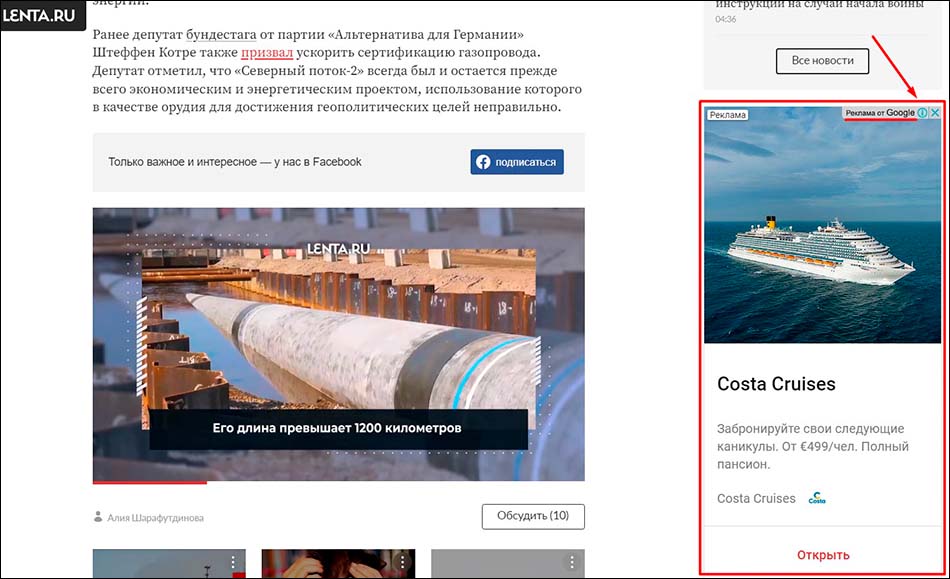
Task: Click the news timestamp '04:36'
Action: (x=725, y=19)
